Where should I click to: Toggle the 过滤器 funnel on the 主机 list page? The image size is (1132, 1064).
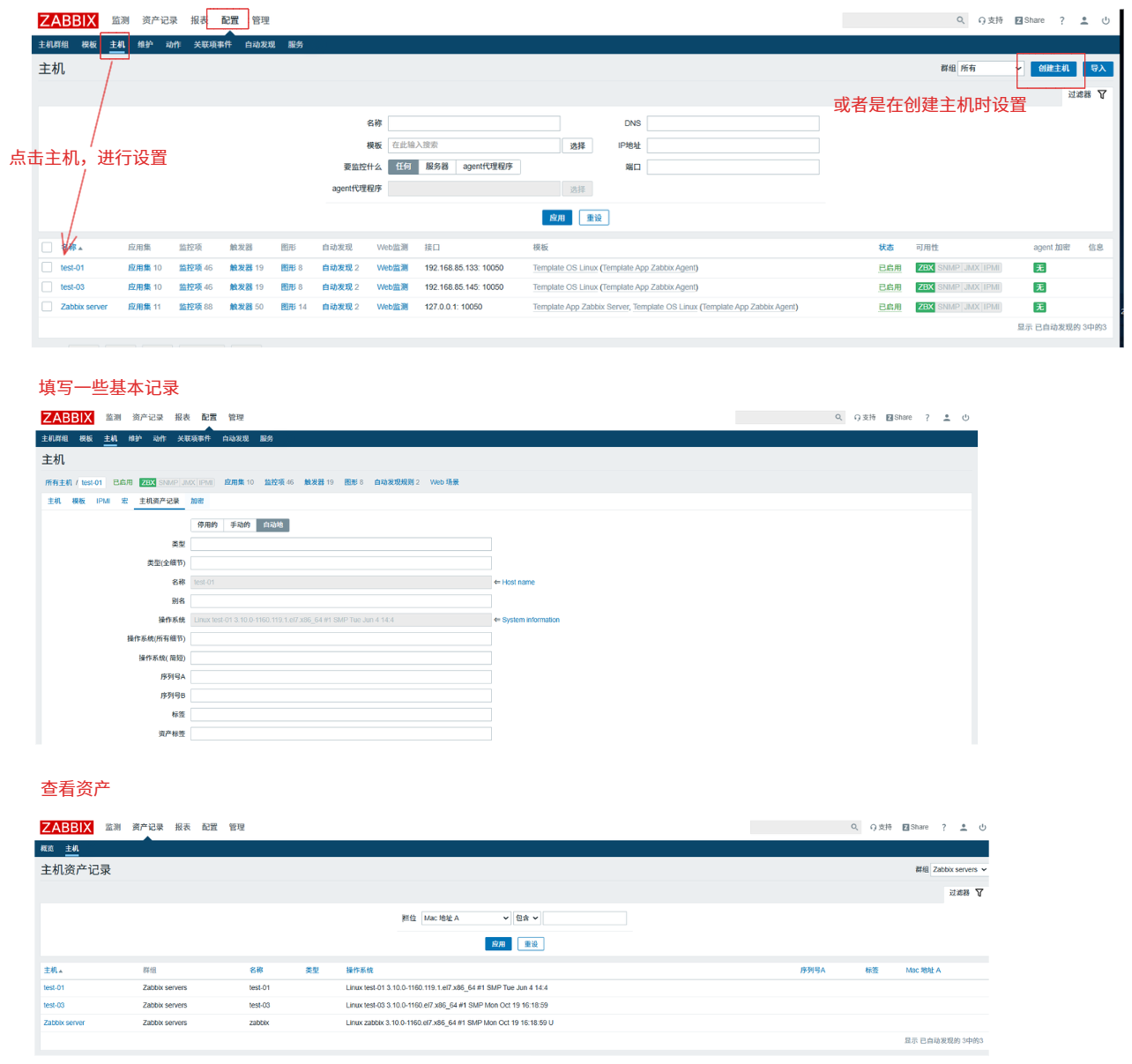tap(1102, 94)
